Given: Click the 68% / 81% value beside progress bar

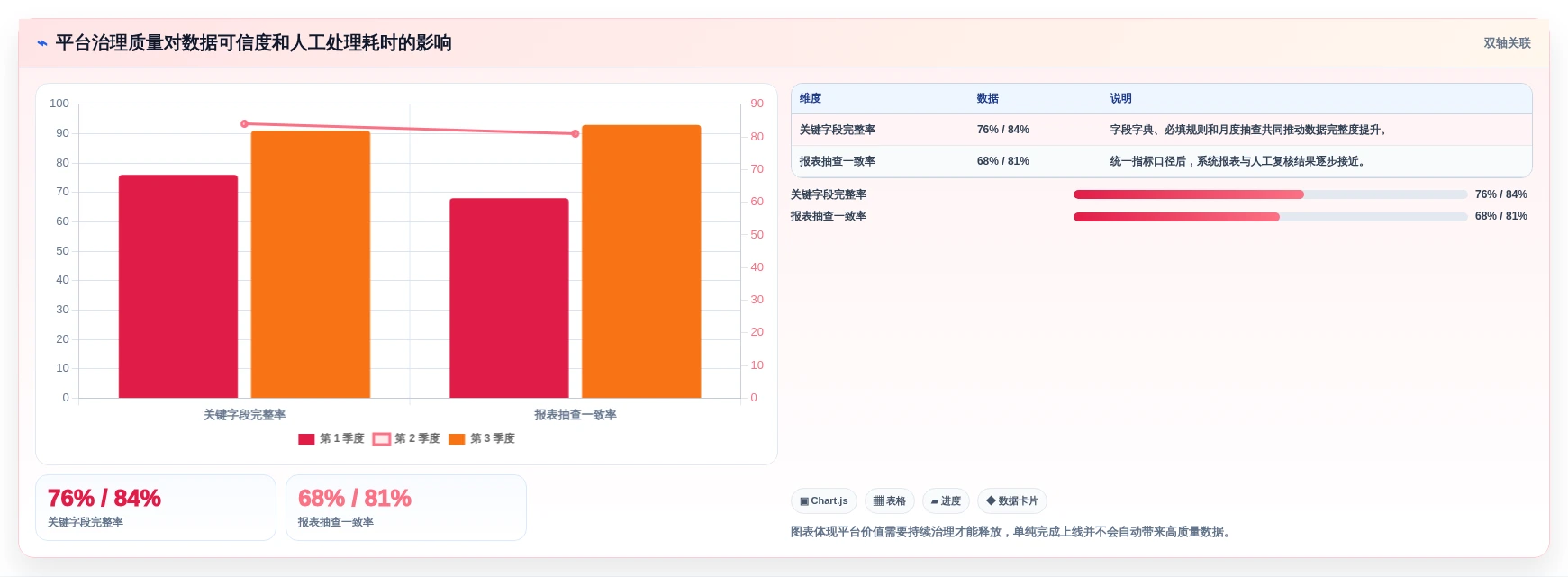Looking at the screenshot, I should 1501,216.
